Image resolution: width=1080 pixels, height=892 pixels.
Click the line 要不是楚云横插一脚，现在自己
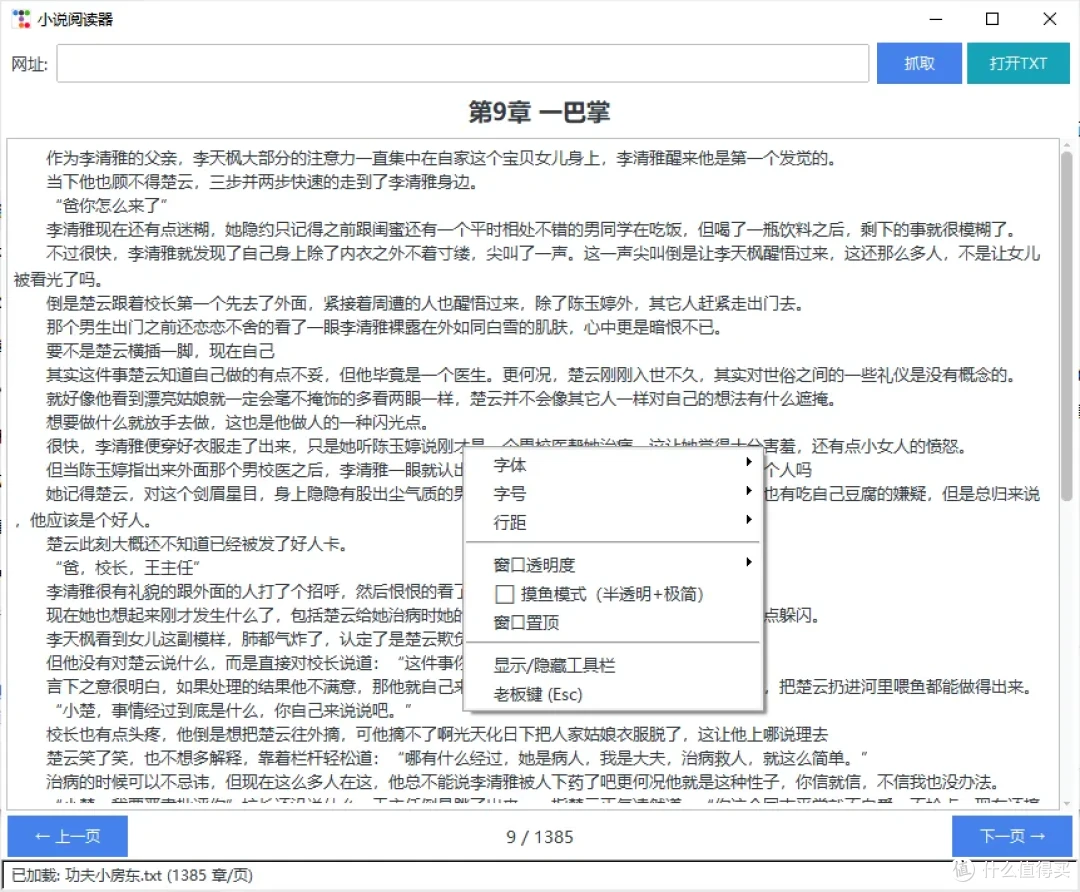pyautogui.click(x=160, y=351)
